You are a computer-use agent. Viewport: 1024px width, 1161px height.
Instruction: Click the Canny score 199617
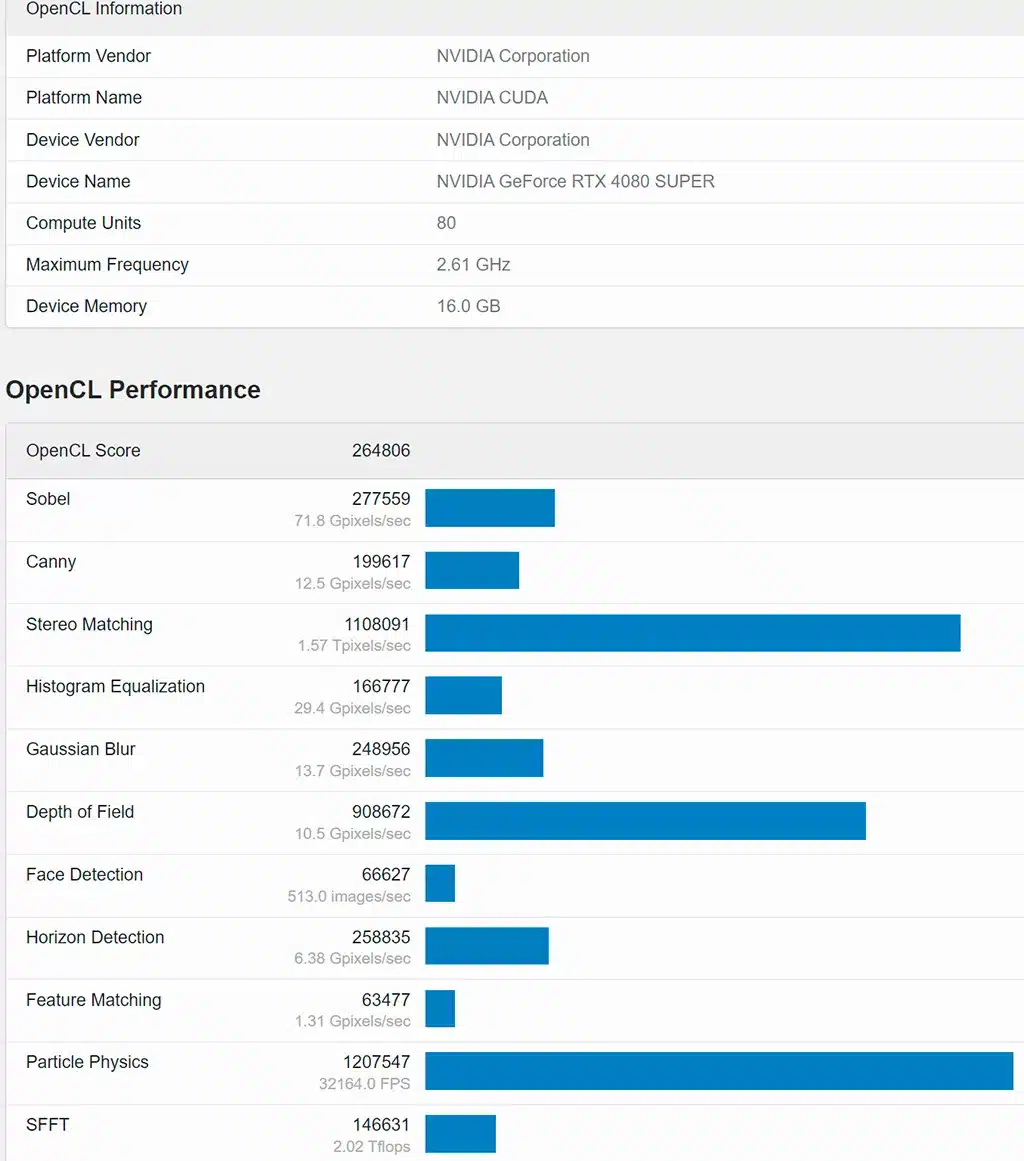(381, 561)
